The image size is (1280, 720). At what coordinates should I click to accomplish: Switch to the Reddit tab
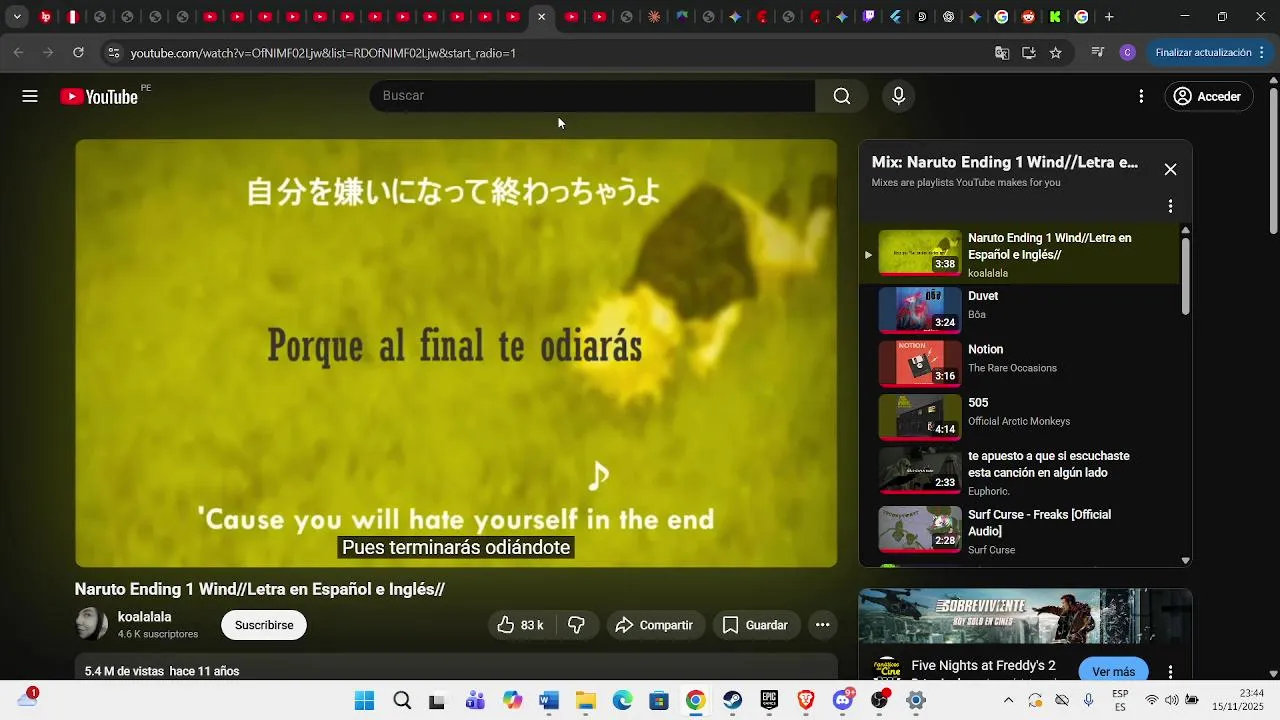coord(1029,17)
